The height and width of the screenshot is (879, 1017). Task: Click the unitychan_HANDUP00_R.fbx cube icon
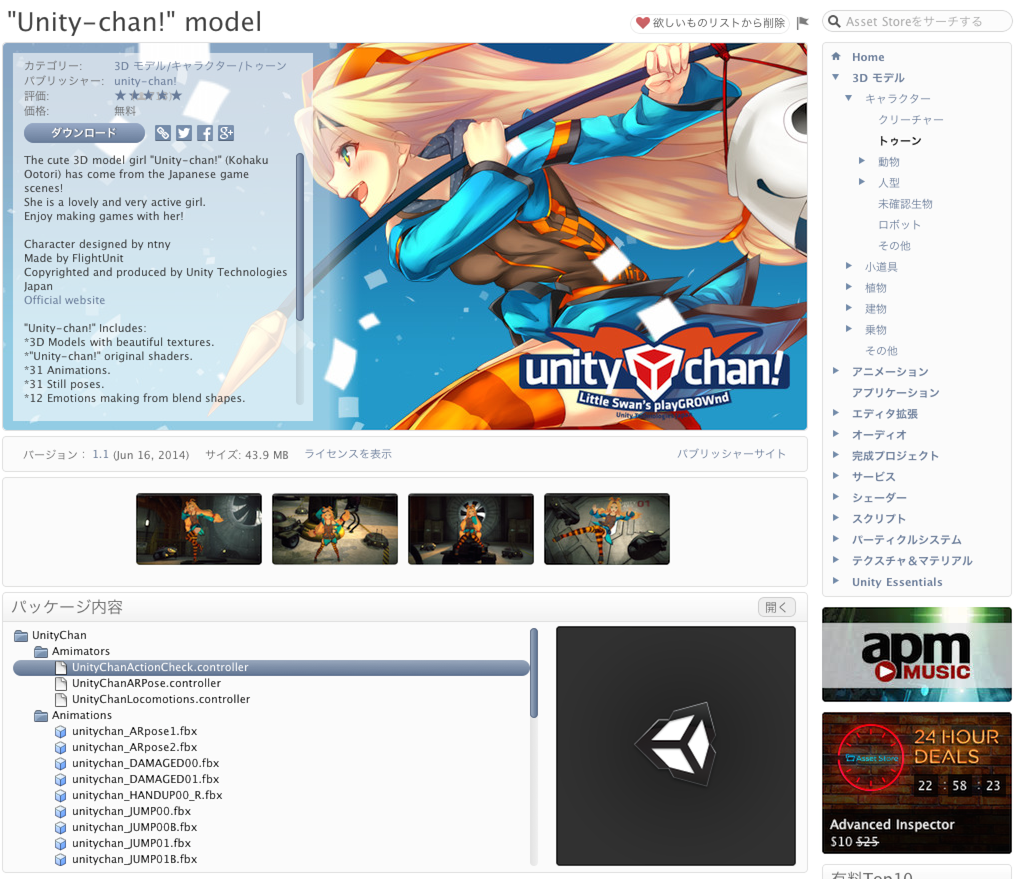pos(60,795)
